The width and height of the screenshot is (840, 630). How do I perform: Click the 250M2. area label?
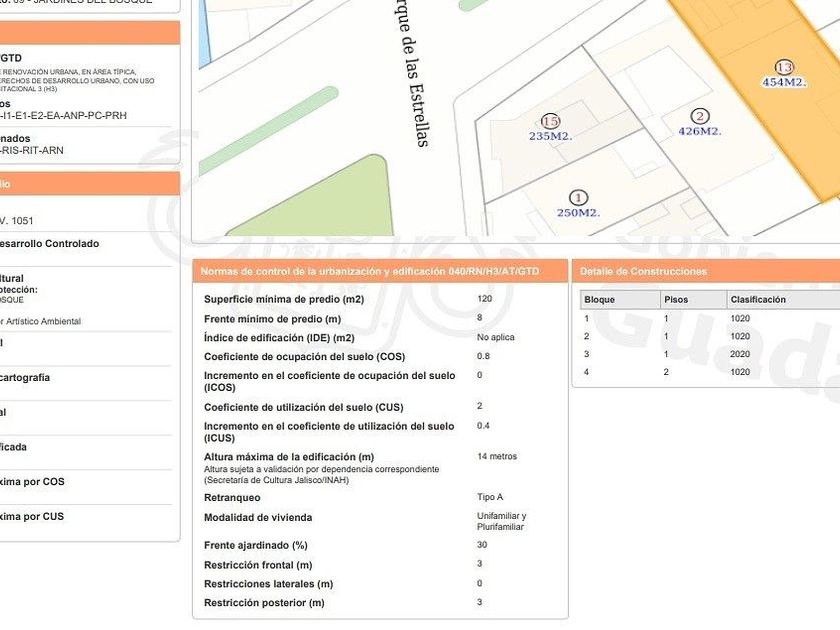click(579, 213)
